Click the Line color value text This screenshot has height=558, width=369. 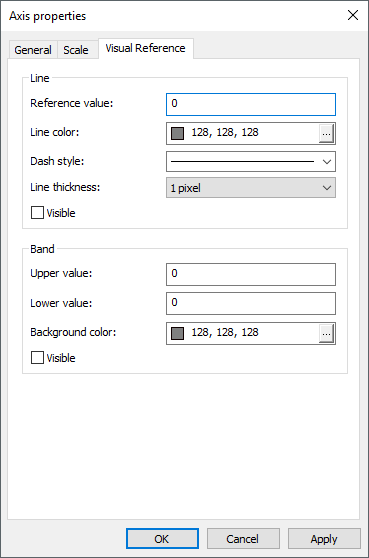[x=225, y=132]
